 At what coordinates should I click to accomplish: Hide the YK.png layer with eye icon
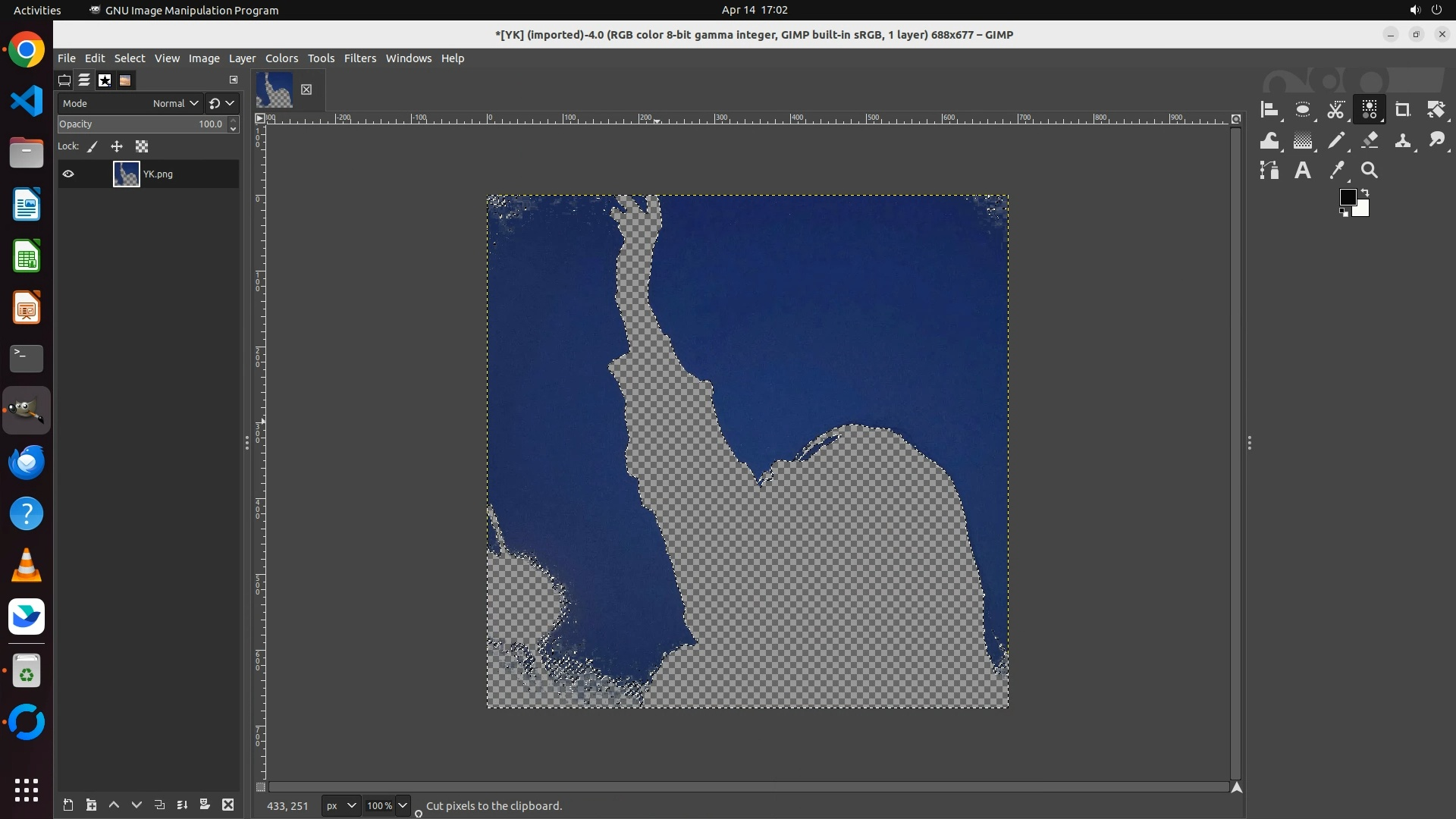coord(68,174)
